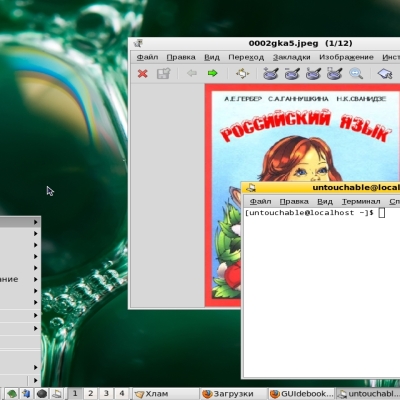The width and height of the screenshot is (400, 400).
Task: Click the blue second launcher icon in bottom panel
Action: [x=27, y=394]
